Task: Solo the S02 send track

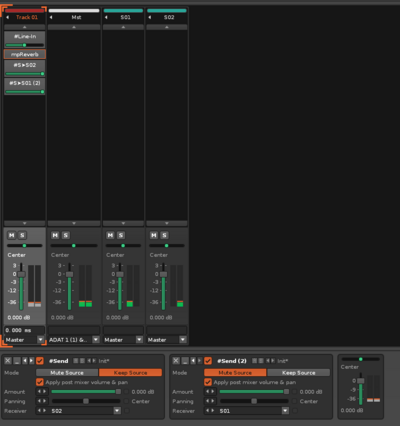Action: [x=165, y=235]
